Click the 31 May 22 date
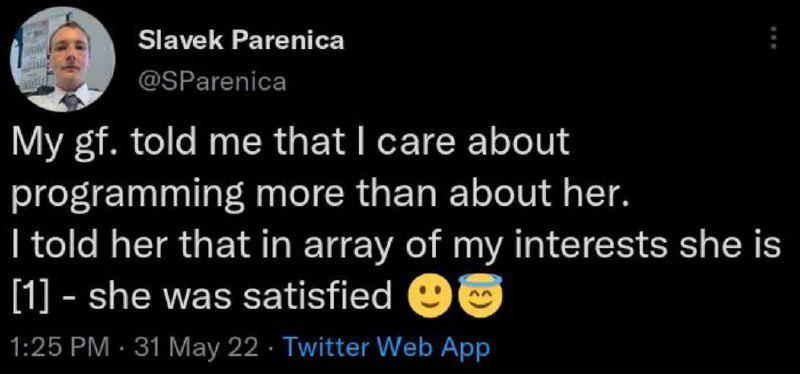 194,348
